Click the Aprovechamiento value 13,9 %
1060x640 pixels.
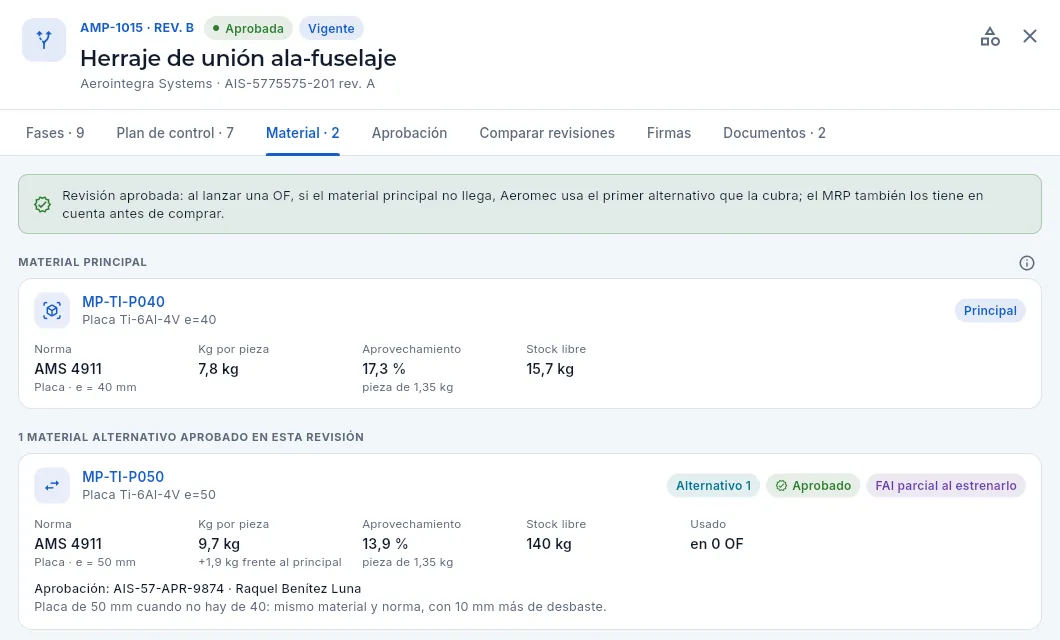coord(385,544)
